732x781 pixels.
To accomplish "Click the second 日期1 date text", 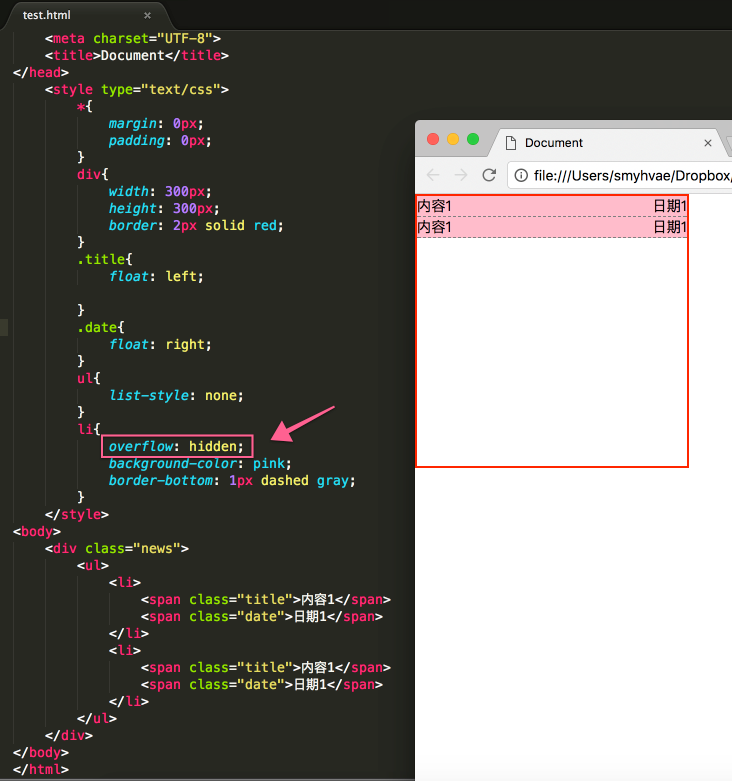I will [670, 227].
